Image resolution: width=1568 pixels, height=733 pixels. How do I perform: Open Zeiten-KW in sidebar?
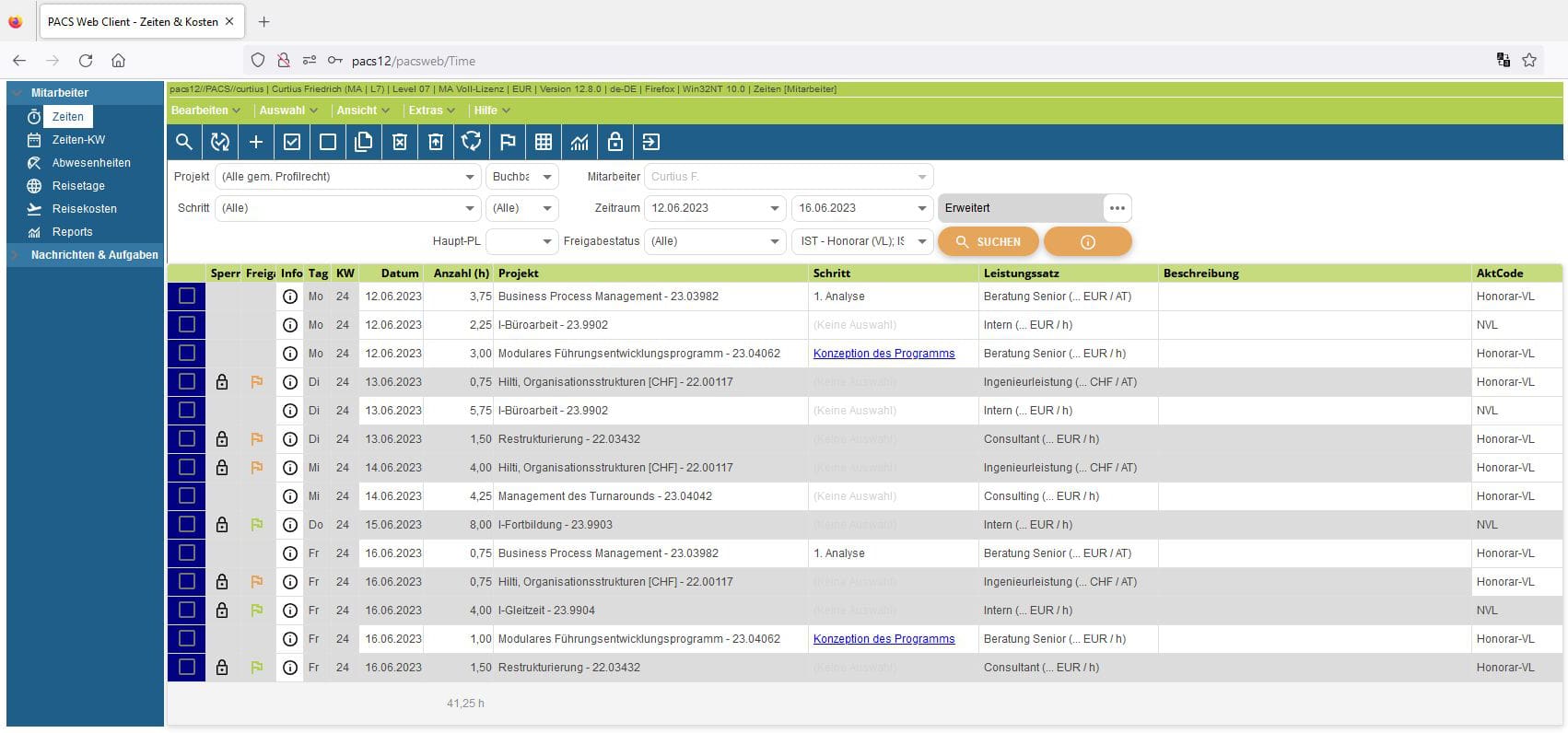tap(78, 140)
